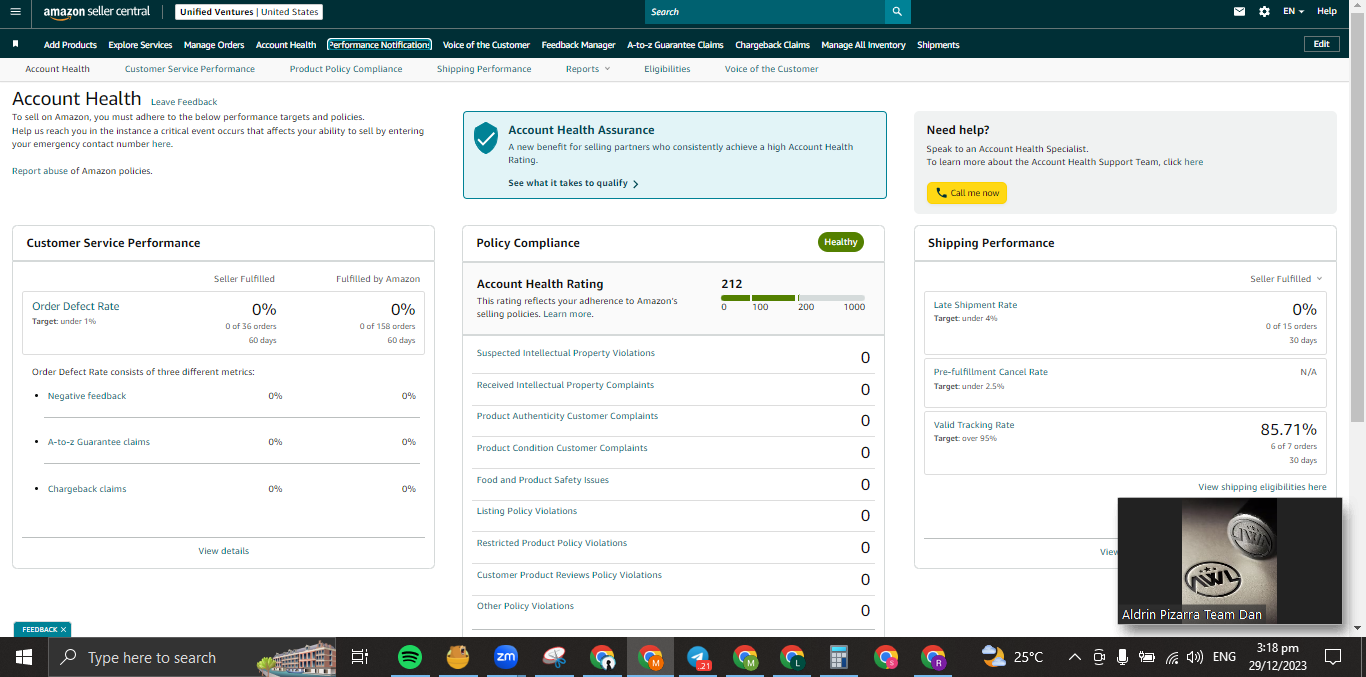Open the Negative feedback link
The width and height of the screenshot is (1366, 677).
tap(87, 396)
